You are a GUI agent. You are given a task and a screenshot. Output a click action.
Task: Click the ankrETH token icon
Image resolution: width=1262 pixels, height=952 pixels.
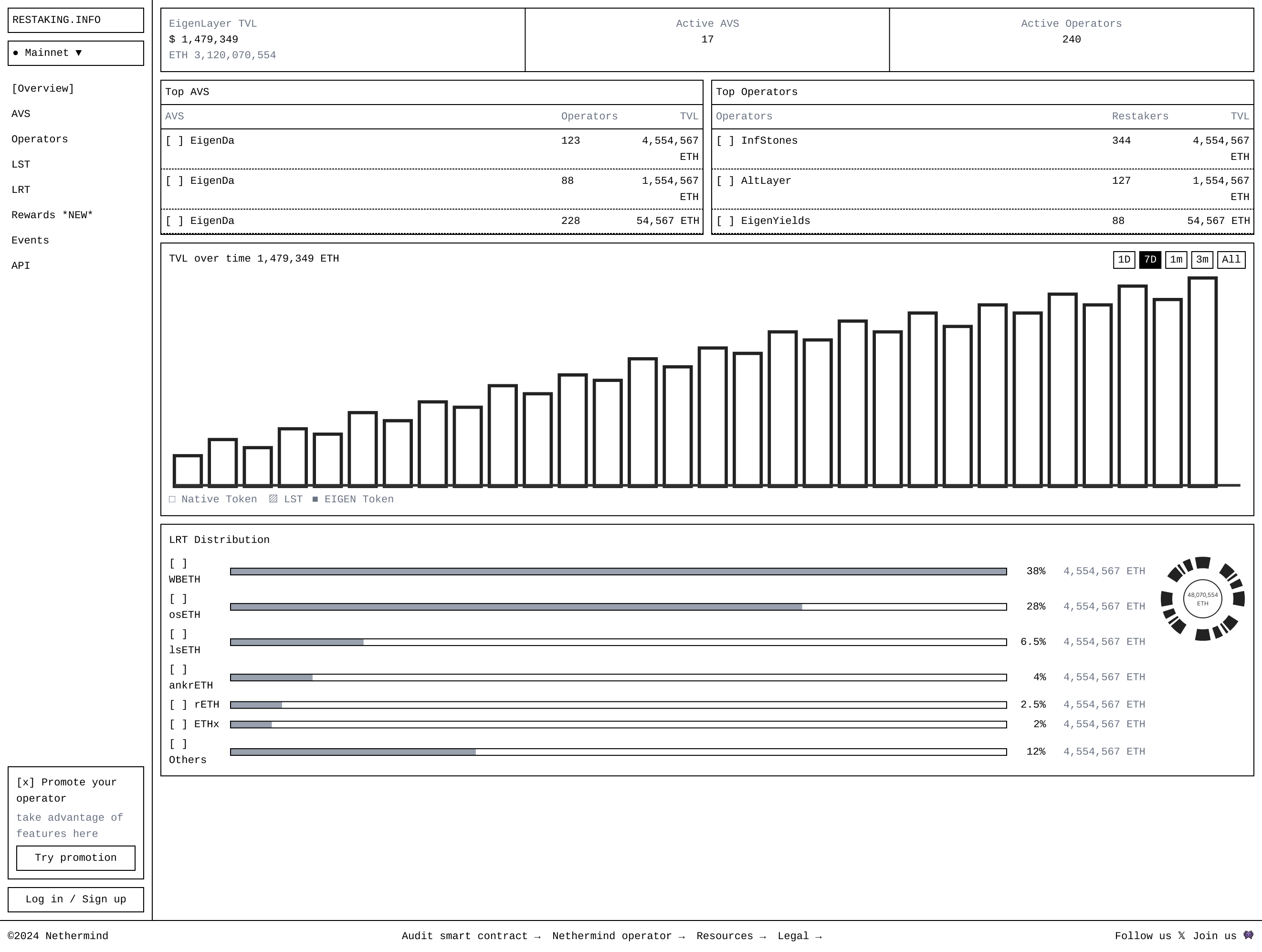click(x=178, y=670)
